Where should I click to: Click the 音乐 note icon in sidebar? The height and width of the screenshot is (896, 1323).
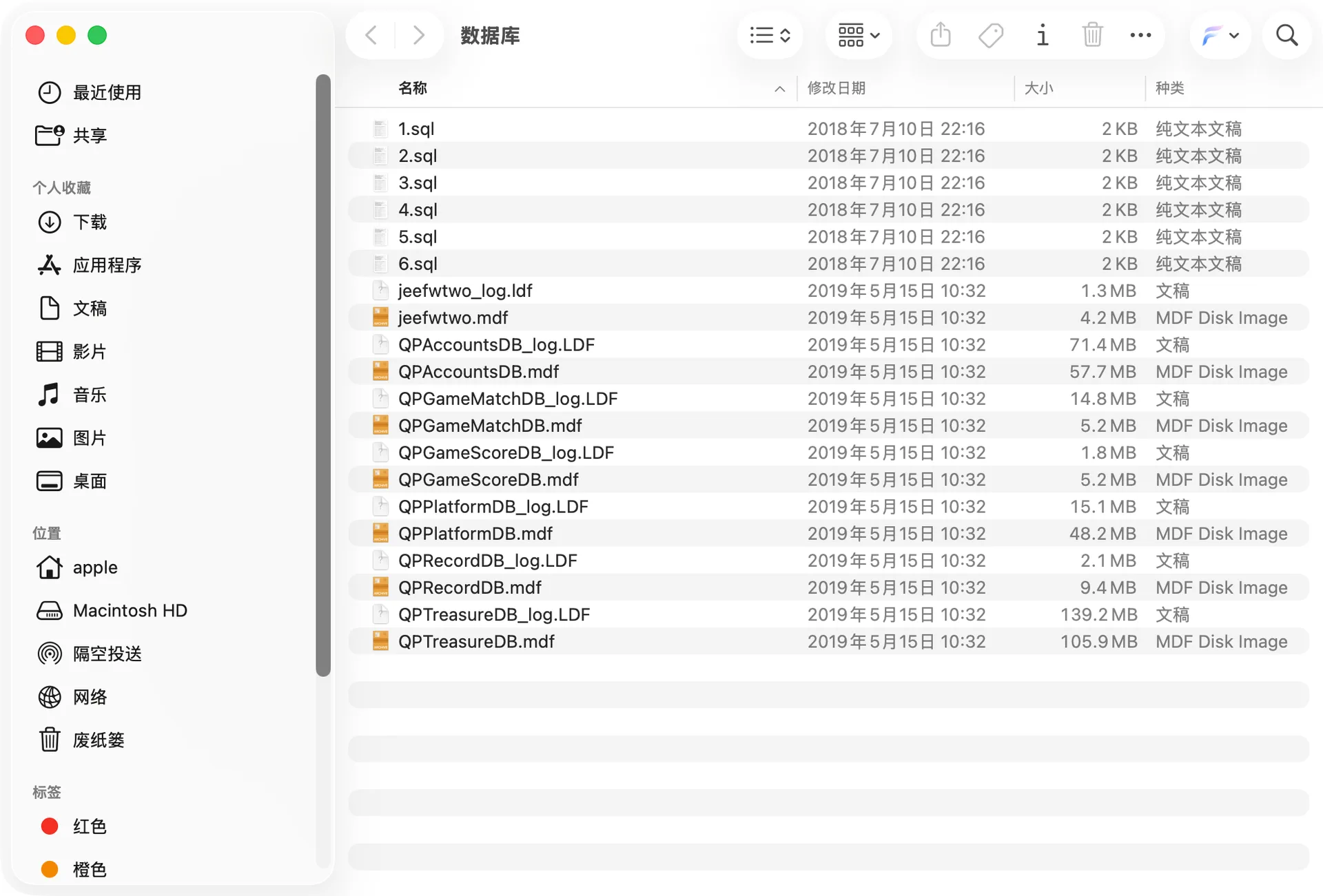pos(49,395)
